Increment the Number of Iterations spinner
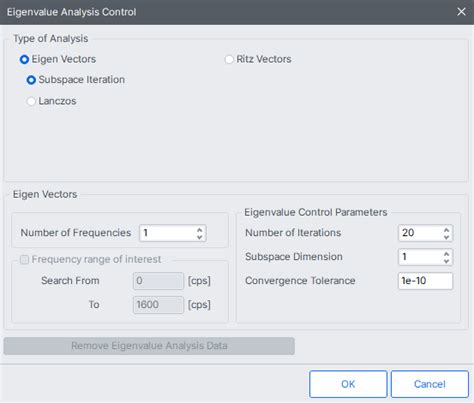This screenshot has height=403, width=474. coord(446,230)
